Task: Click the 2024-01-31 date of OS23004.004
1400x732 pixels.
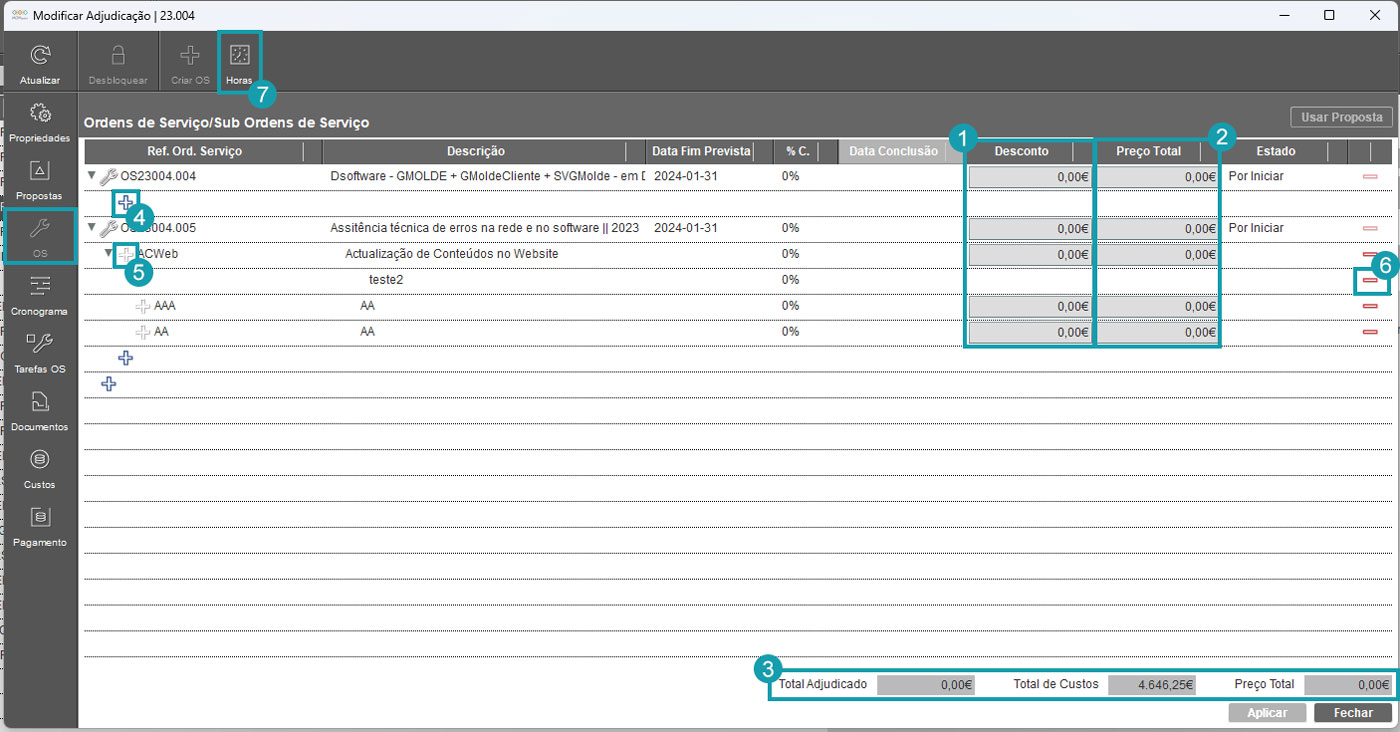Action: click(x=686, y=176)
